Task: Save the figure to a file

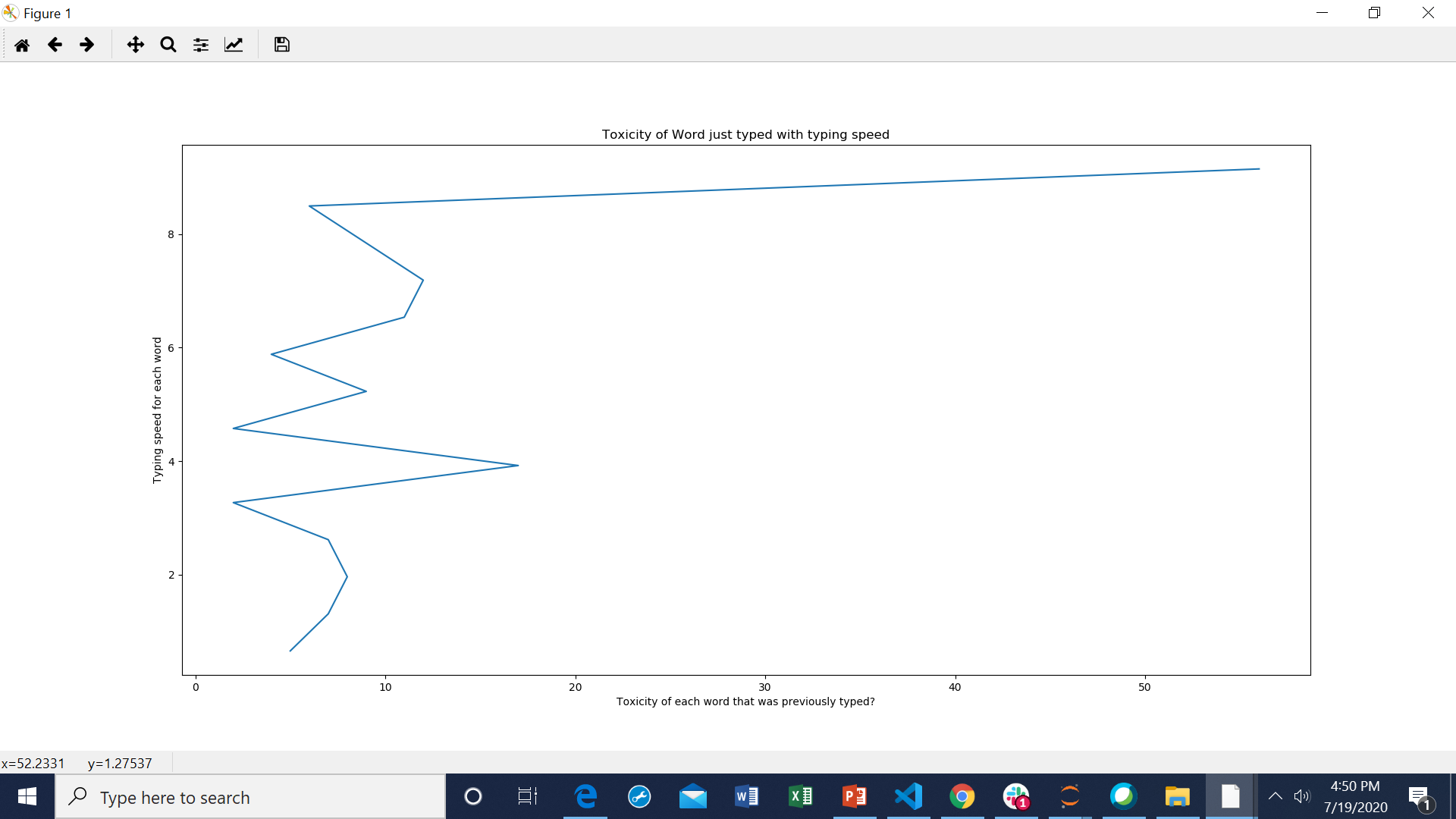Action: pyautogui.click(x=282, y=45)
